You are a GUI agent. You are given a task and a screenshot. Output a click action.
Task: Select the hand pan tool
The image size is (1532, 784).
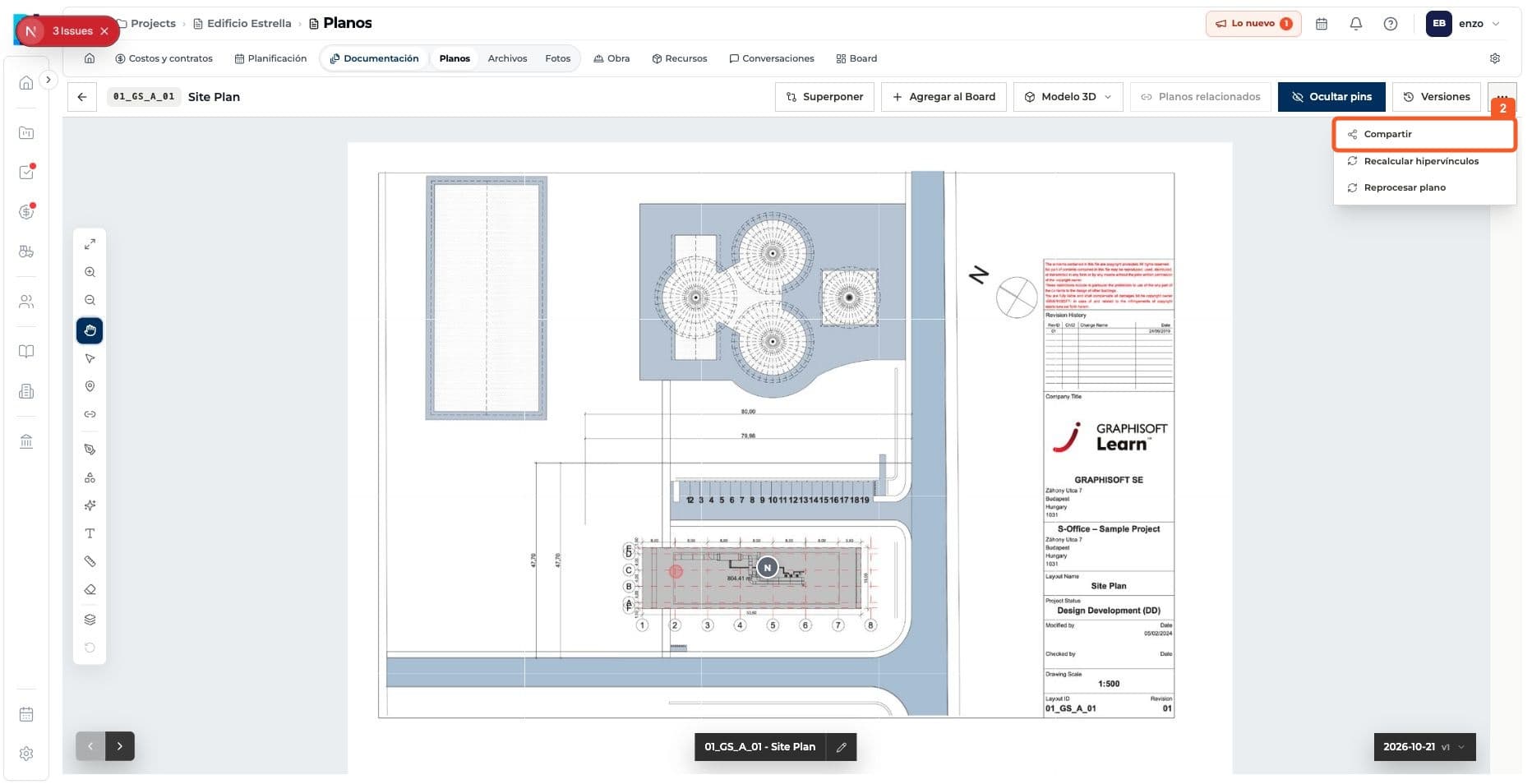coord(90,330)
